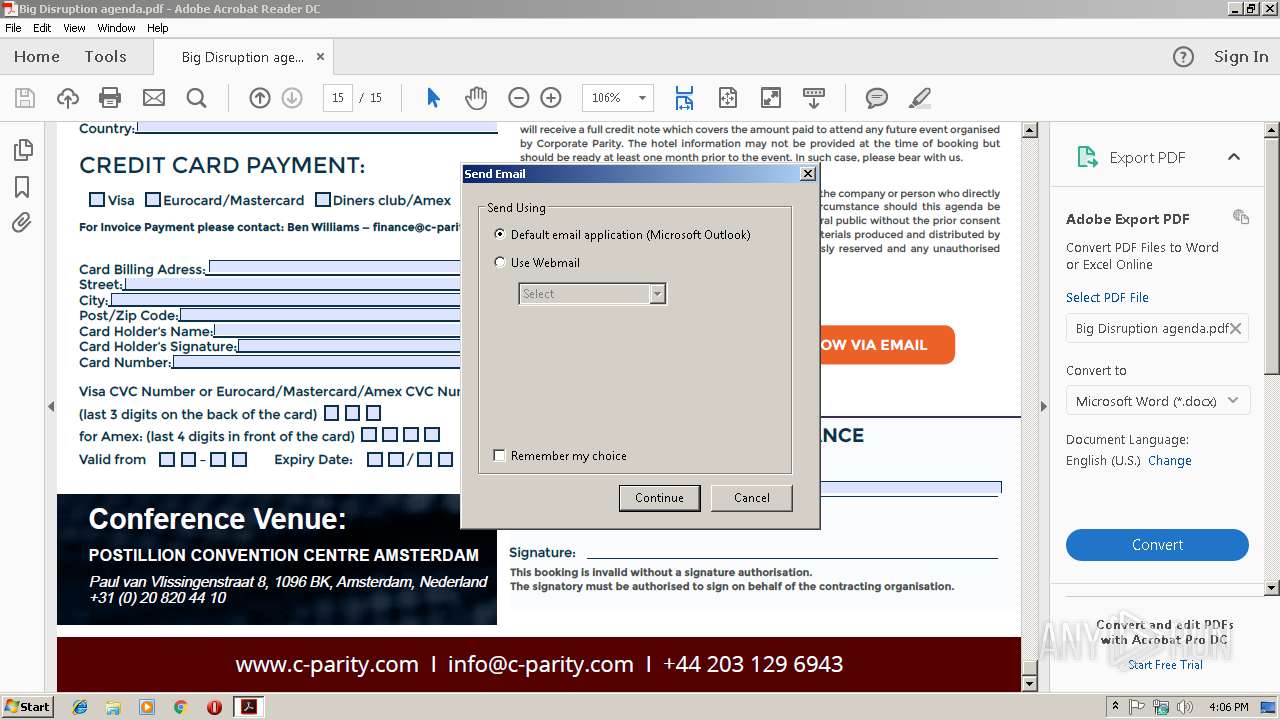Open the highlight pen tool
This screenshot has width=1280, height=720.
919,98
